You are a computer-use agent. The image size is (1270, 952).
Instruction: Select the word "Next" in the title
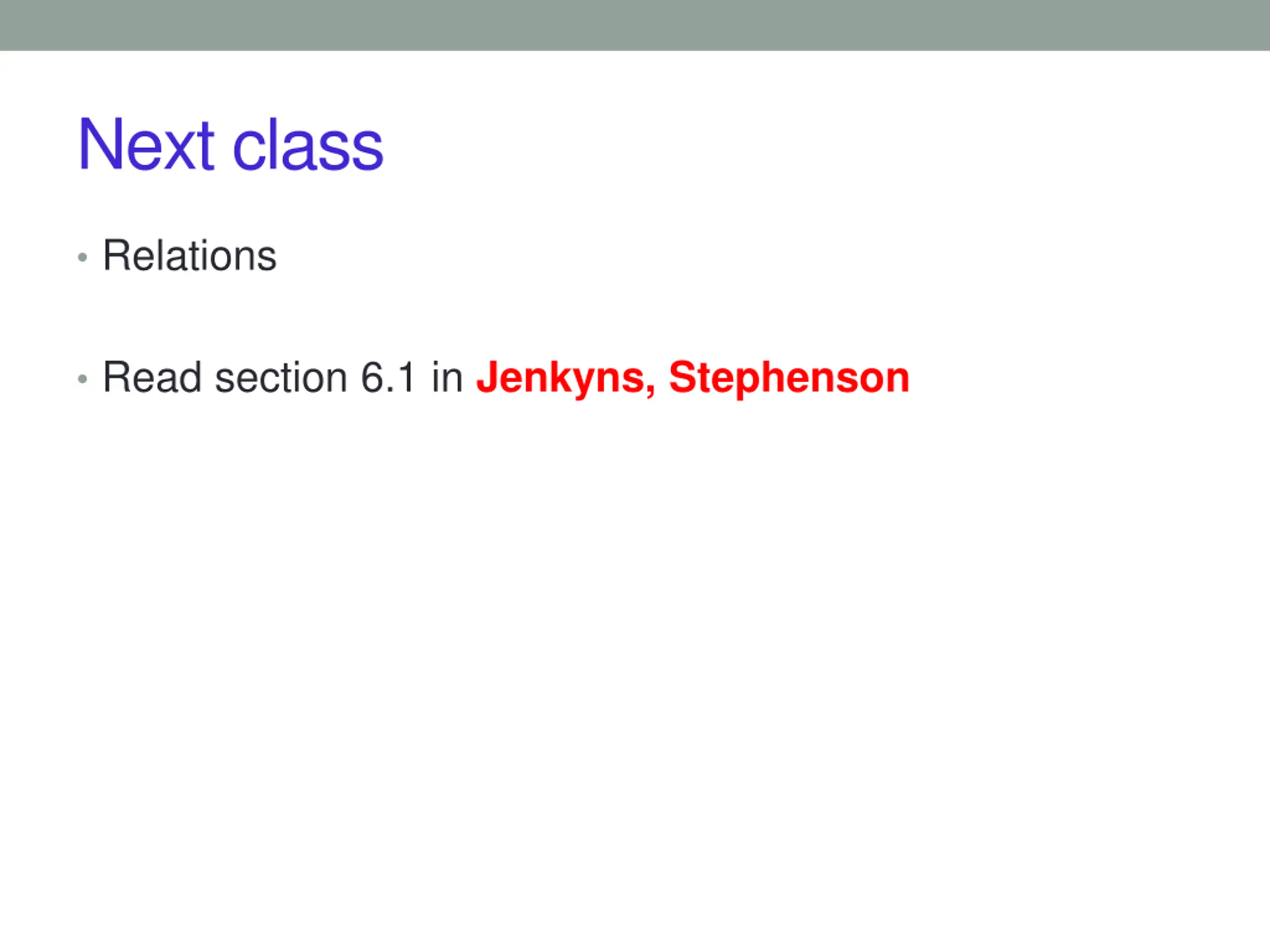click(146, 145)
